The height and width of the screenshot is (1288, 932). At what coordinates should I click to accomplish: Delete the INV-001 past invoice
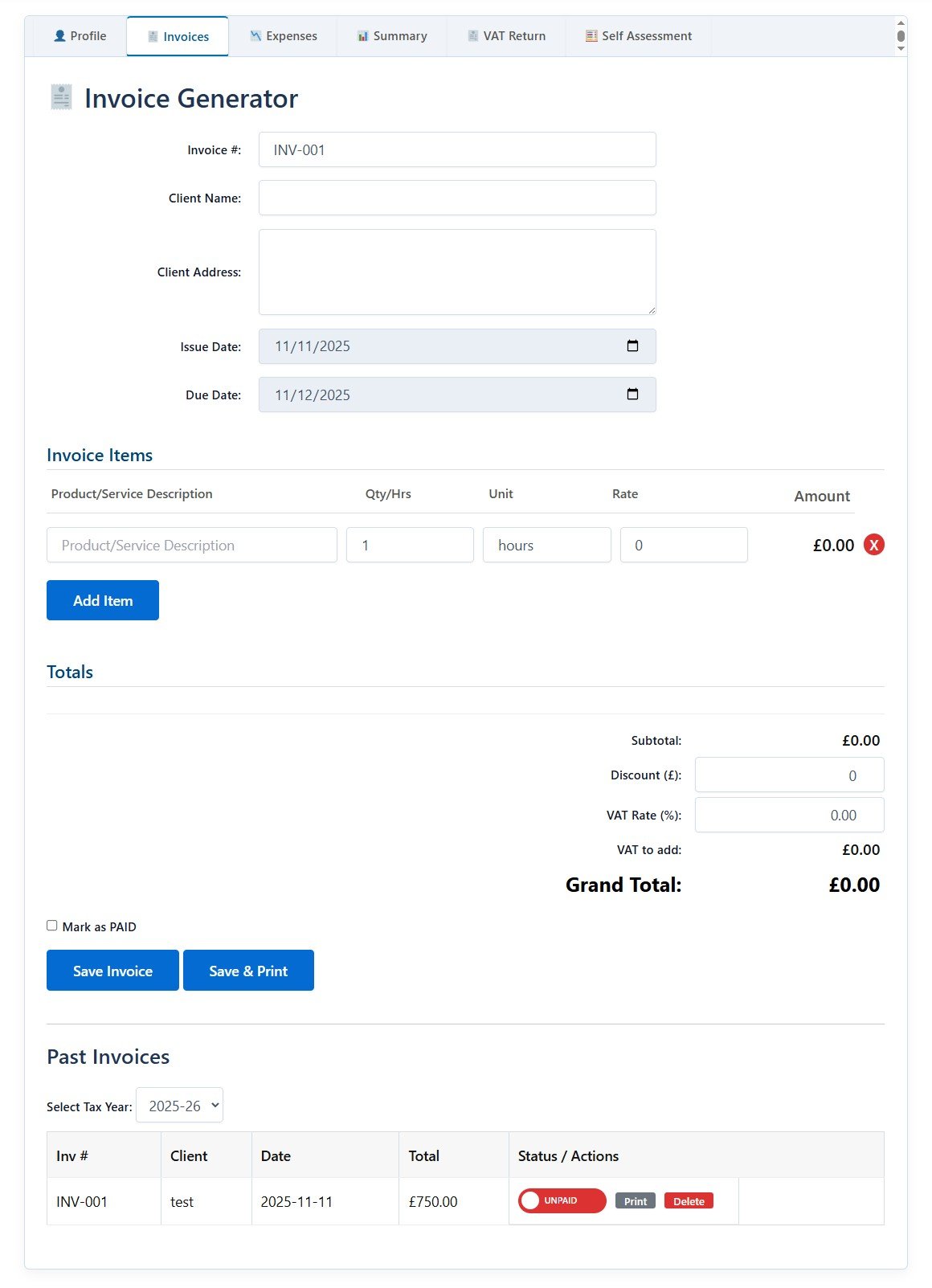(689, 1201)
